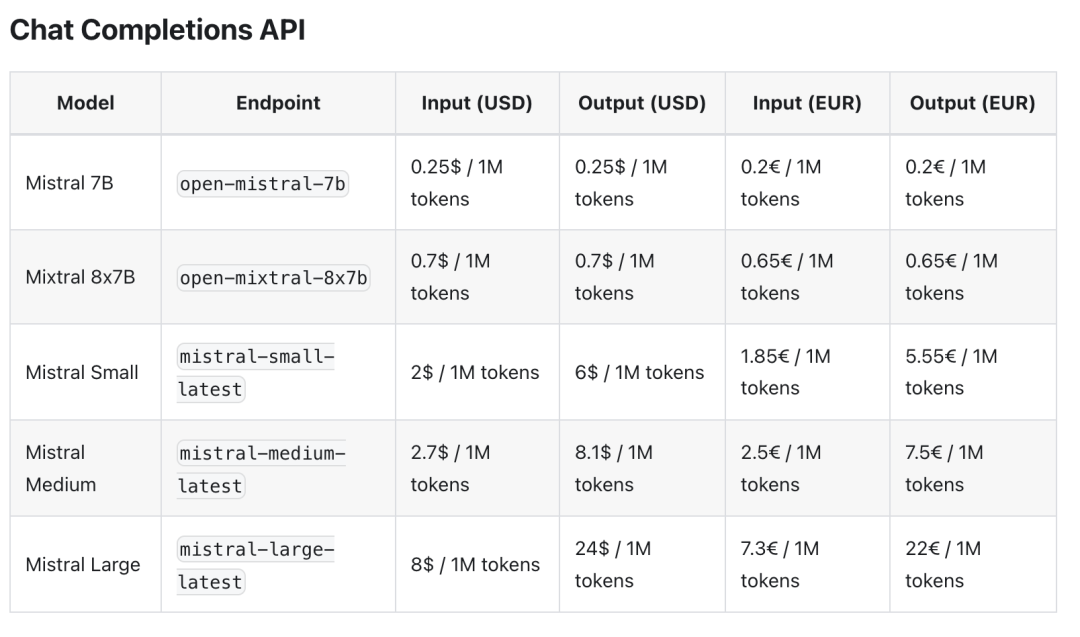Click the Mistral Large model name
The image size is (1080, 637).
[x=83, y=564]
